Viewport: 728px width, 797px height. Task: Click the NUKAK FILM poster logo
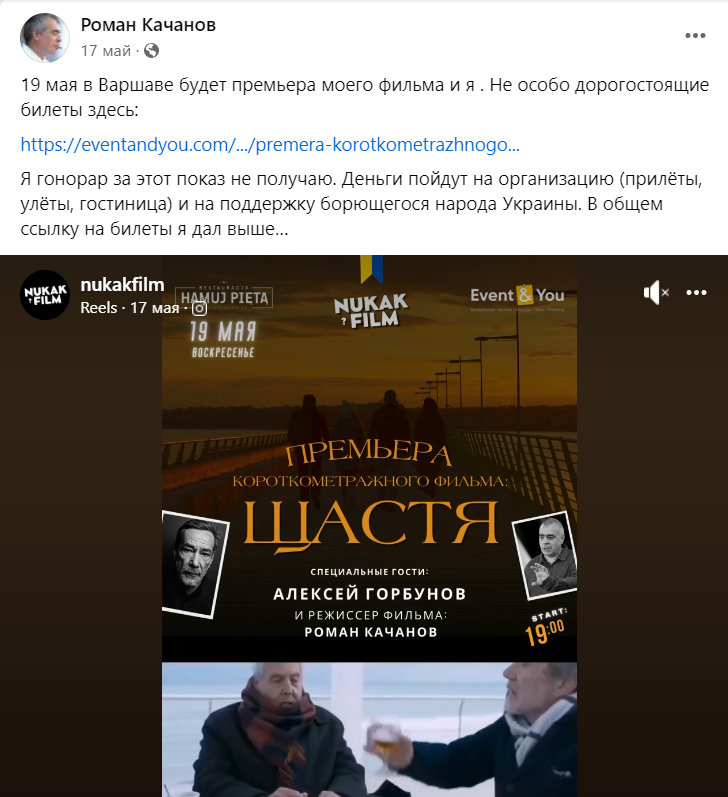371,309
